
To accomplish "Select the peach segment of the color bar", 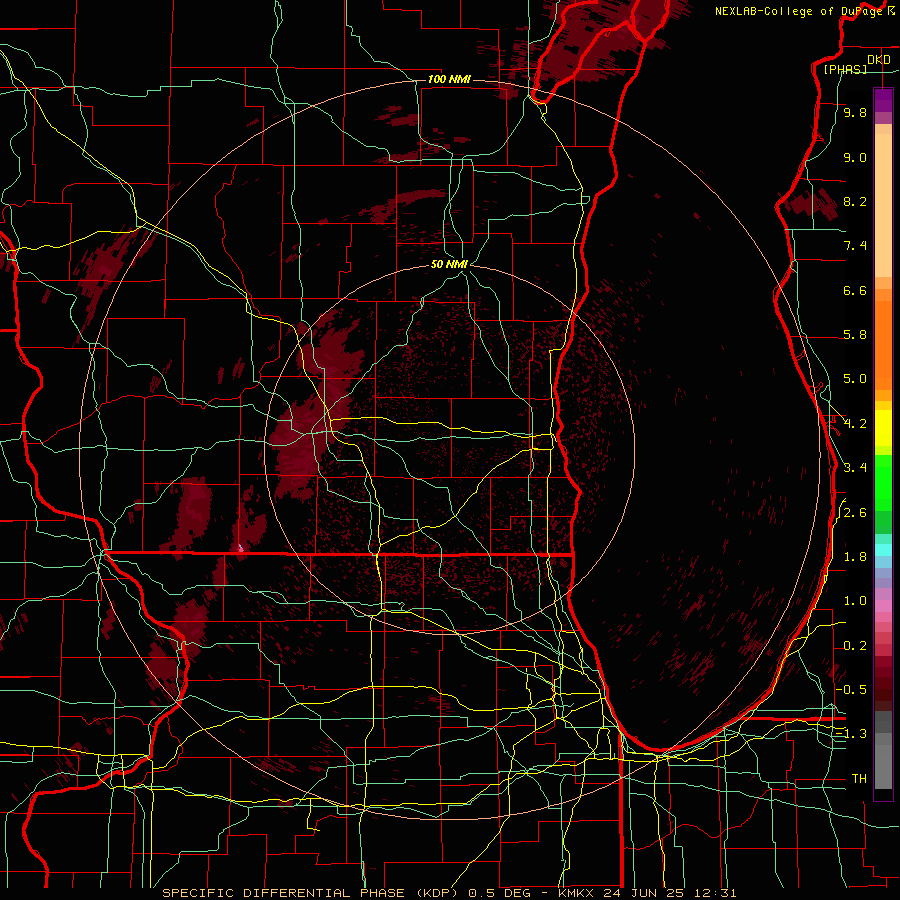I will pos(883,201).
